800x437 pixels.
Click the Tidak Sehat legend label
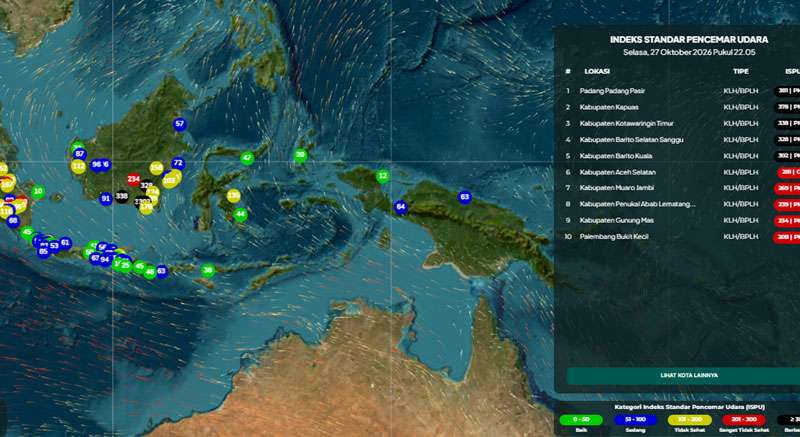690,431
